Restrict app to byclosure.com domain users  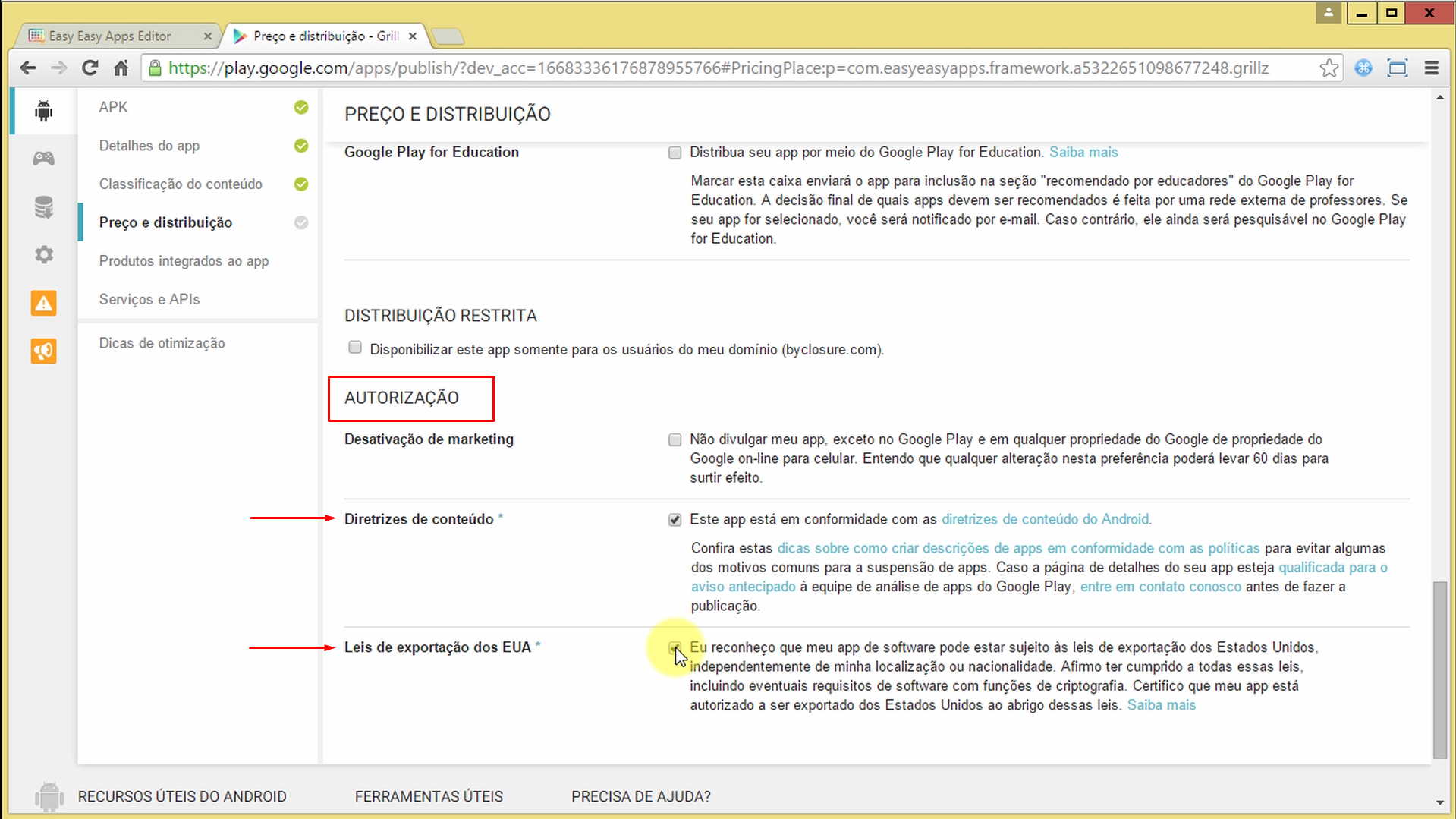[x=354, y=347]
